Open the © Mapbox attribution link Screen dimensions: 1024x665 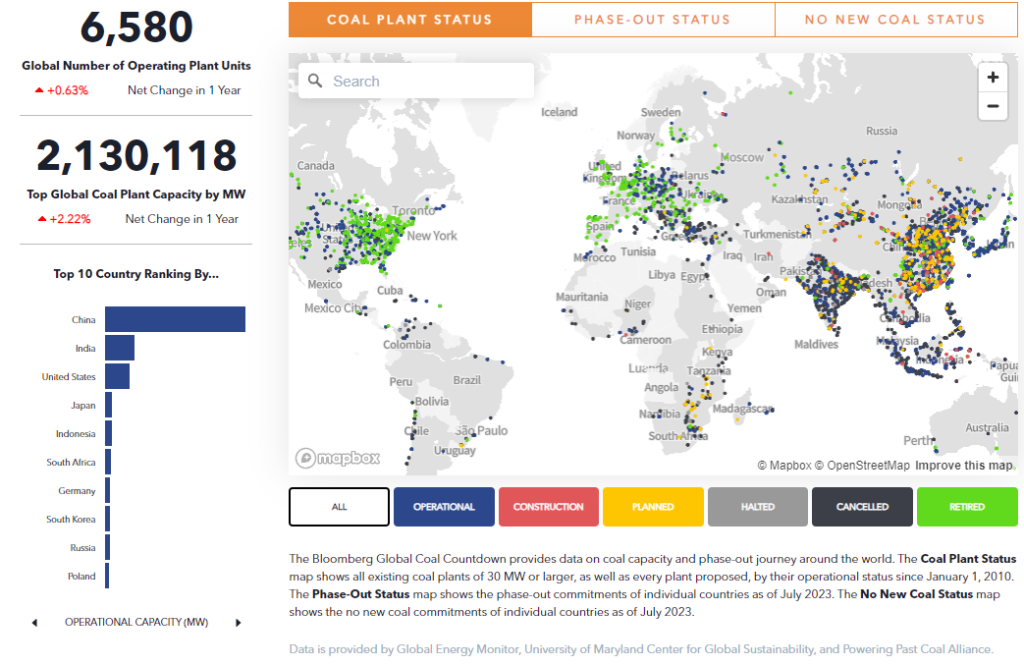[784, 465]
